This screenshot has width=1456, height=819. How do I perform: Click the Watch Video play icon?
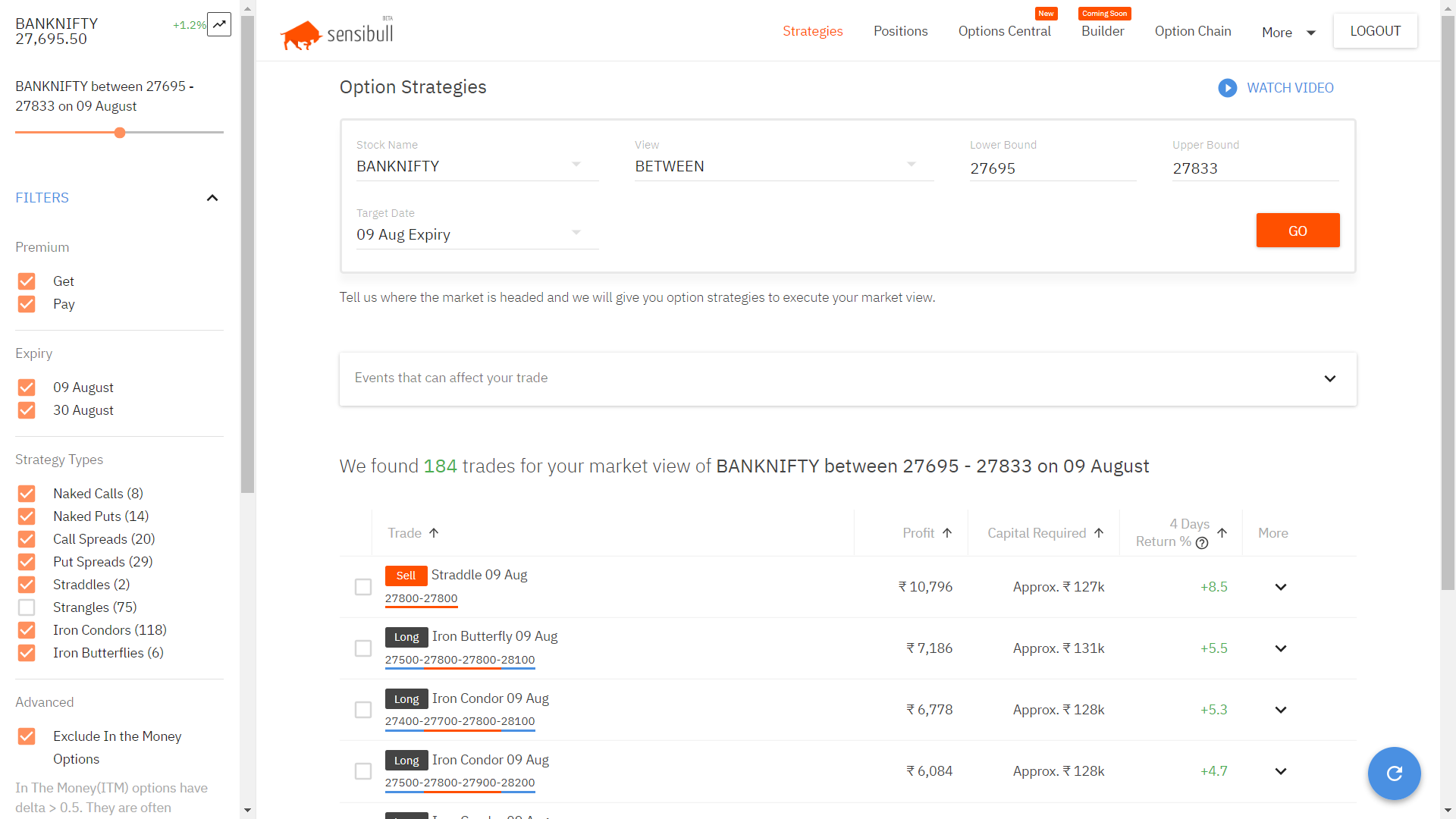1227,88
